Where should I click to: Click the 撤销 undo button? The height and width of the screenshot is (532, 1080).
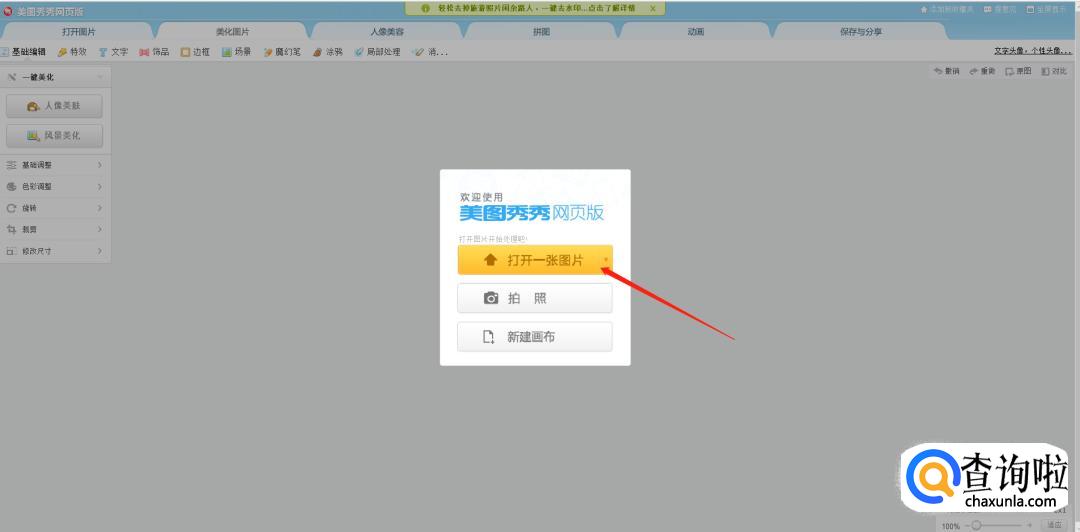point(946,71)
